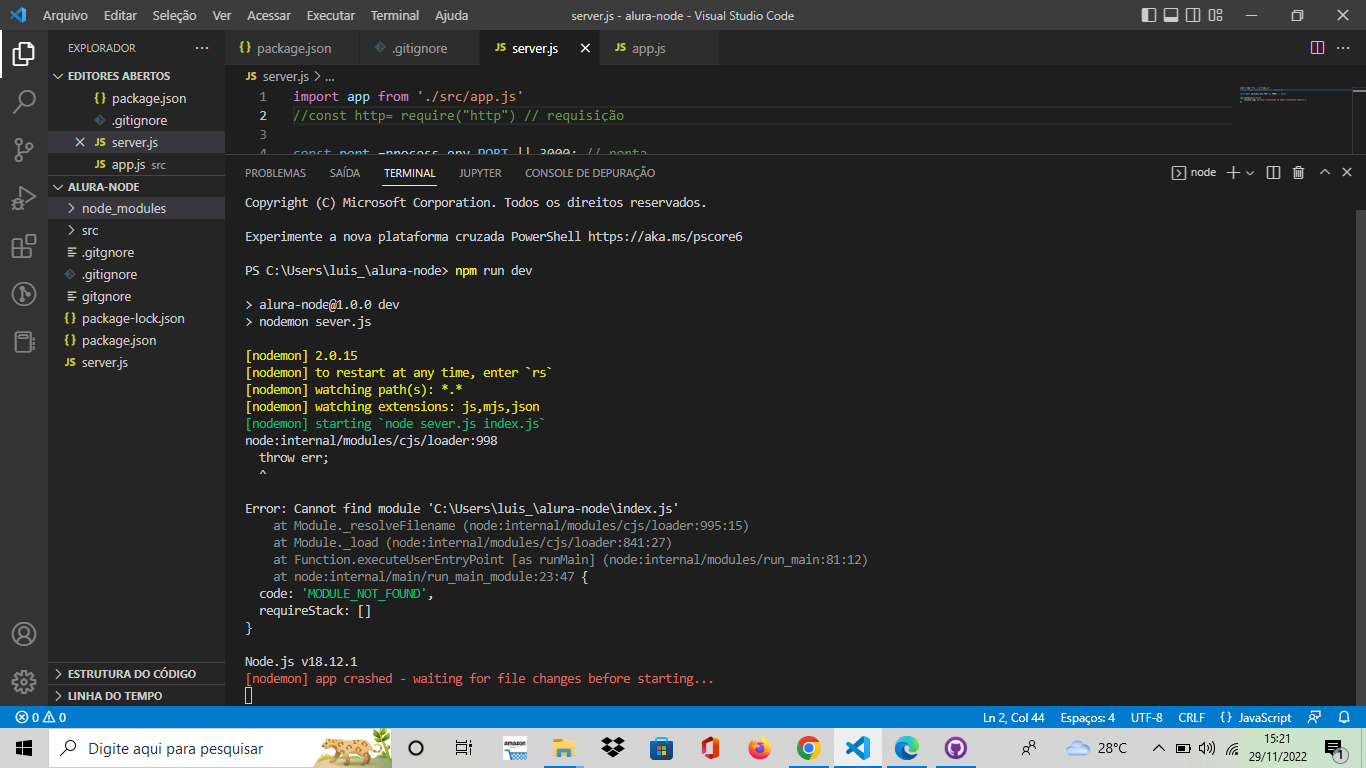Click feedback icon in status bar
The height and width of the screenshot is (768, 1366).
(1316, 717)
